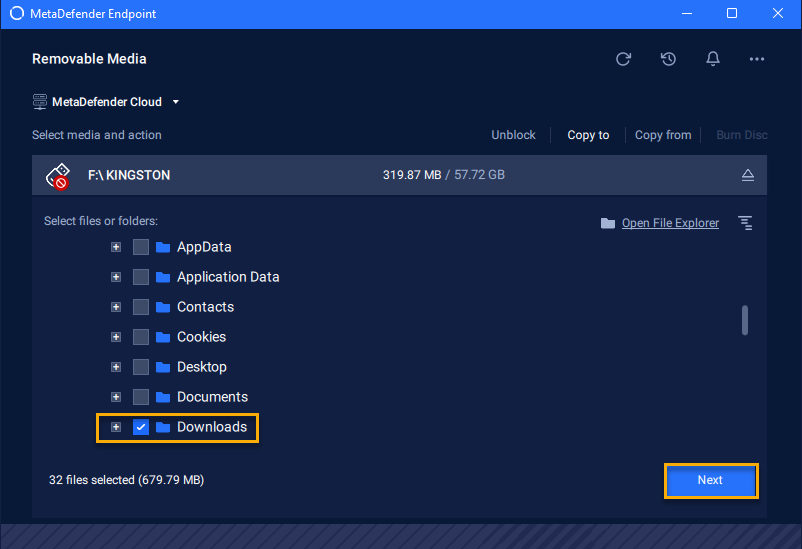Click the Cookies folder icon
The height and width of the screenshot is (549, 802).
(x=163, y=337)
